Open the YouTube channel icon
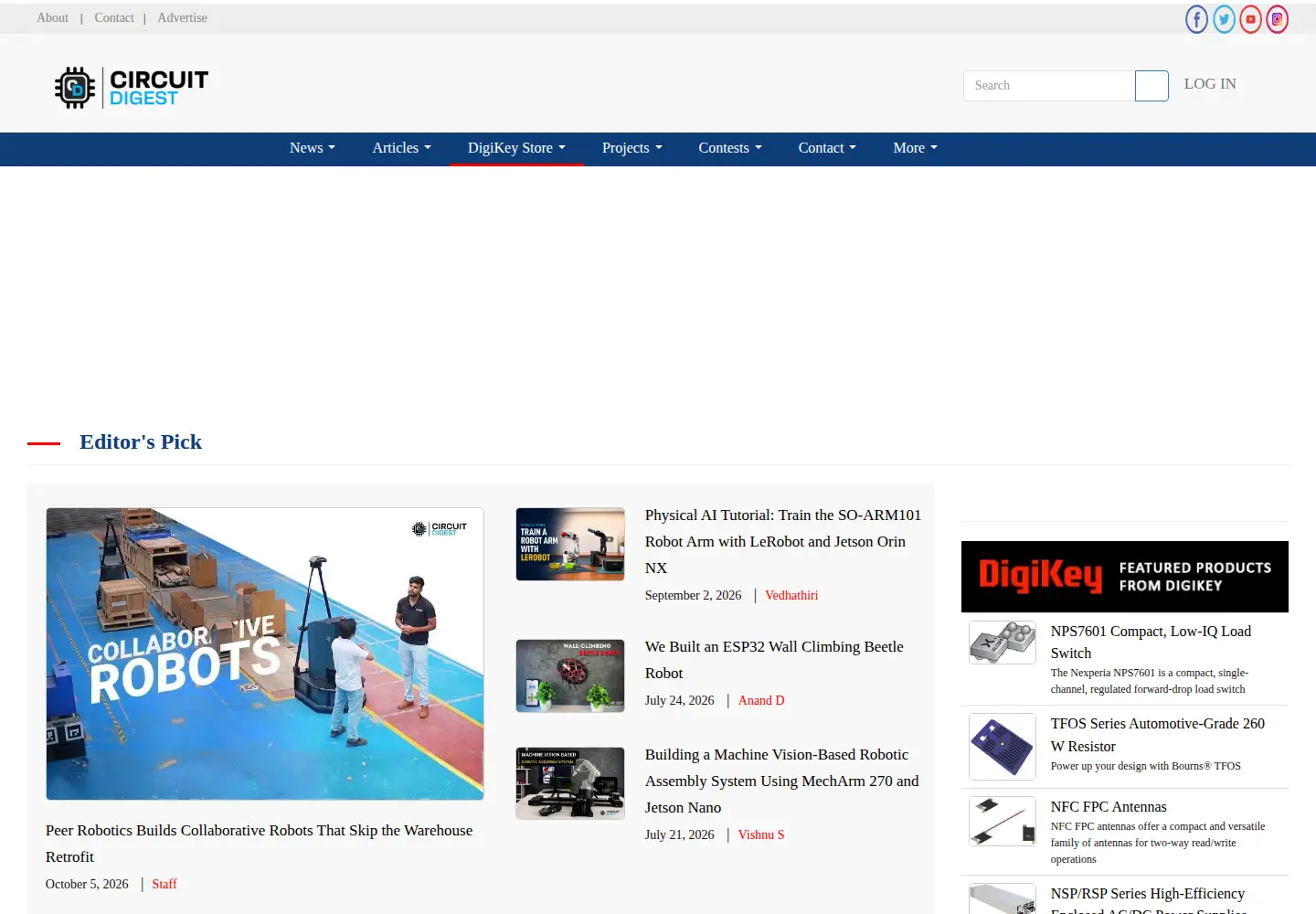This screenshot has height=914, width=1316. [1250, 19]
